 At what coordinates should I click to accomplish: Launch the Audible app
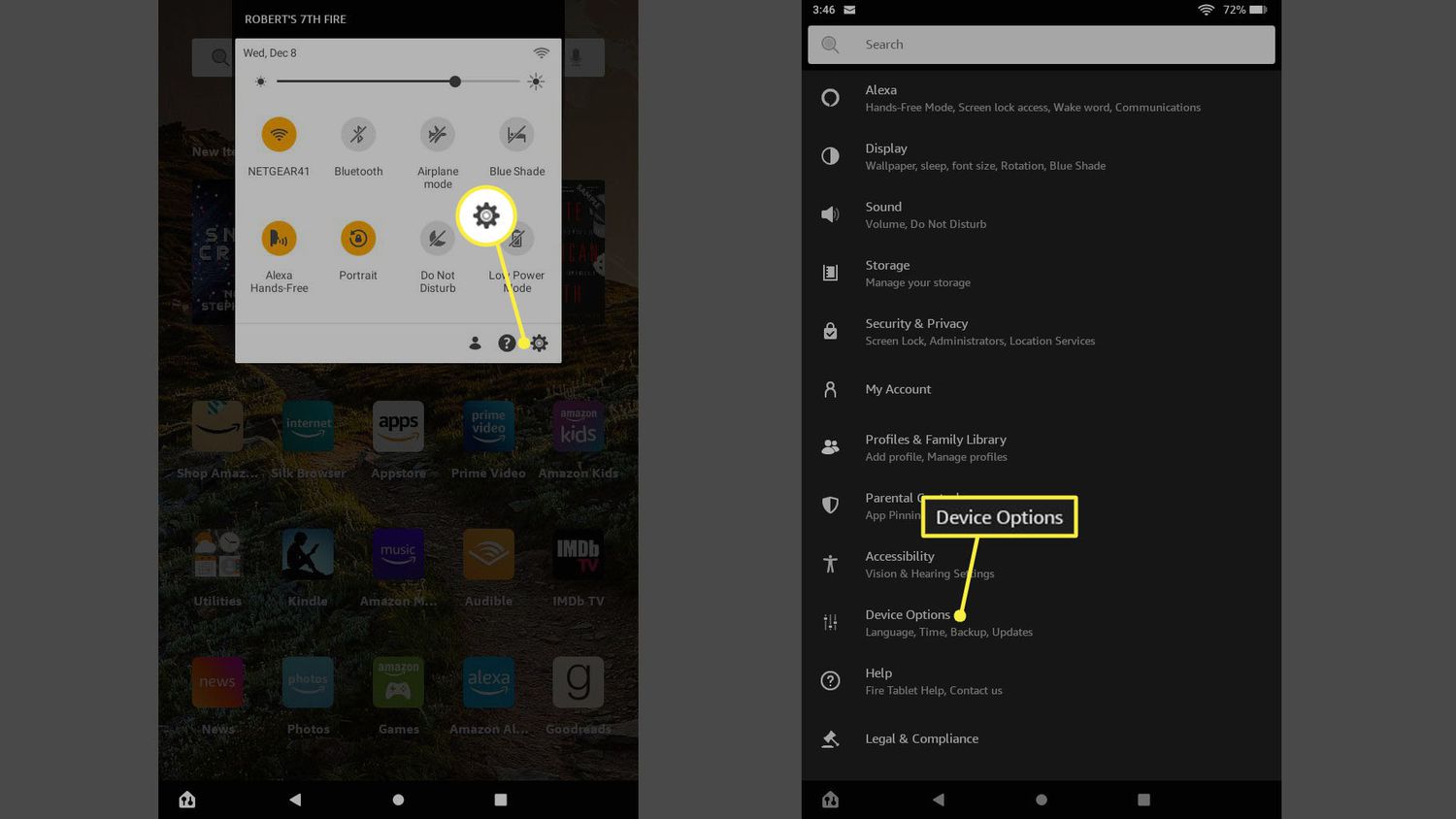click(488, 555)
